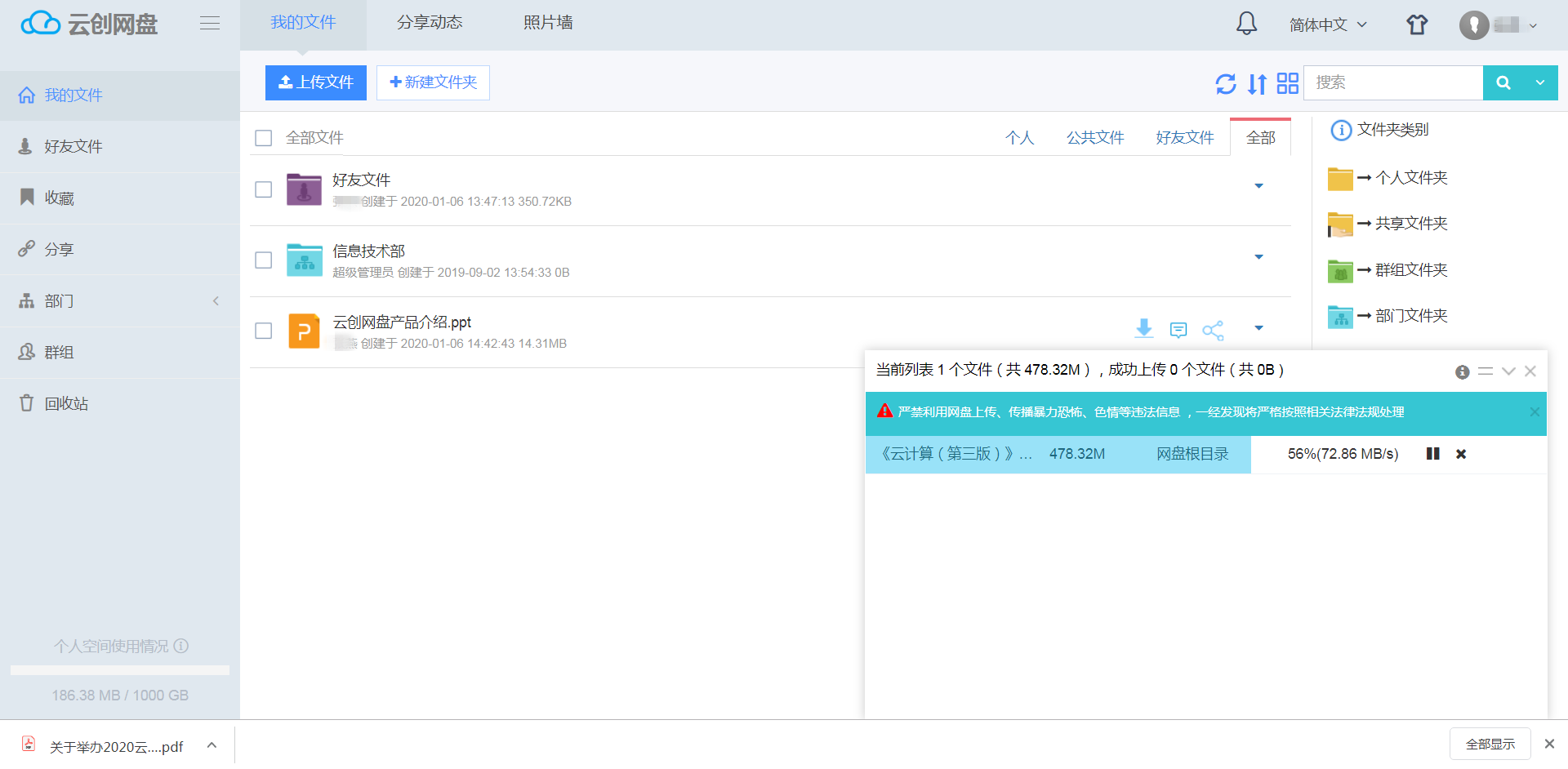This screenshot has width=1568, height=769.
Task: Select the 好友文件 folder checkbox
Action: (263, 189)
